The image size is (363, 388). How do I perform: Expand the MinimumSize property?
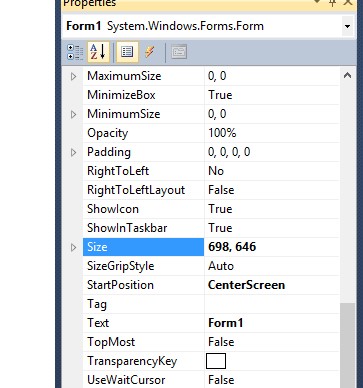(x=73, y=115)
